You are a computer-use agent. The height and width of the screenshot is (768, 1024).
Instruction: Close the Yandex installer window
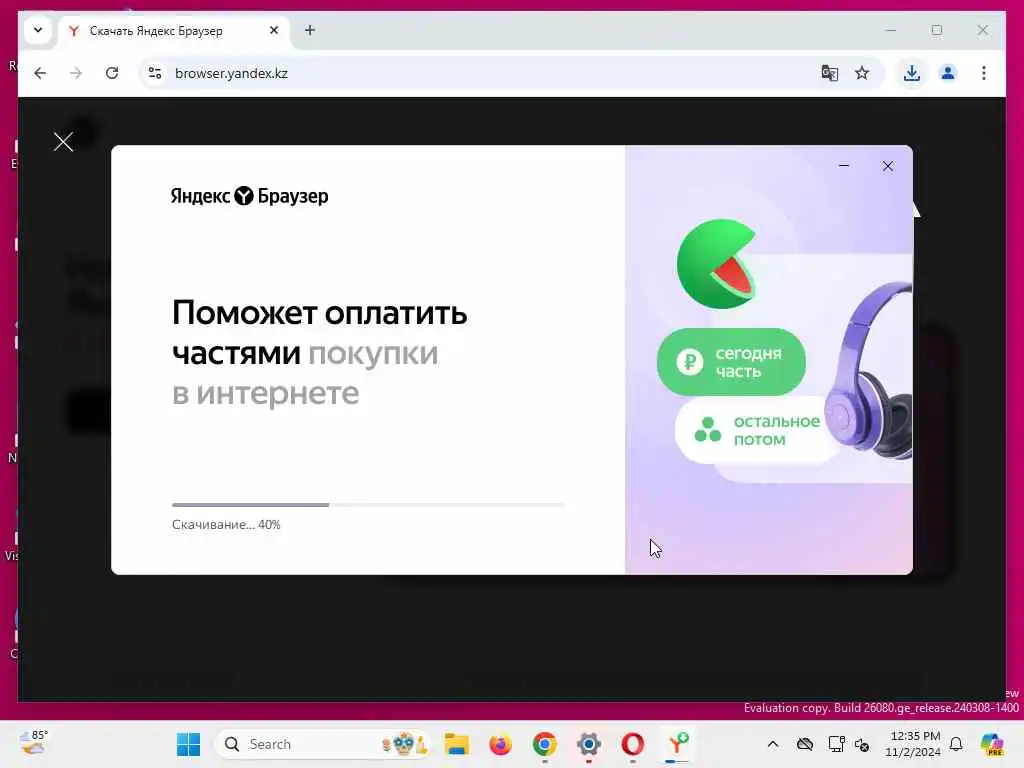tap(888, 166)
